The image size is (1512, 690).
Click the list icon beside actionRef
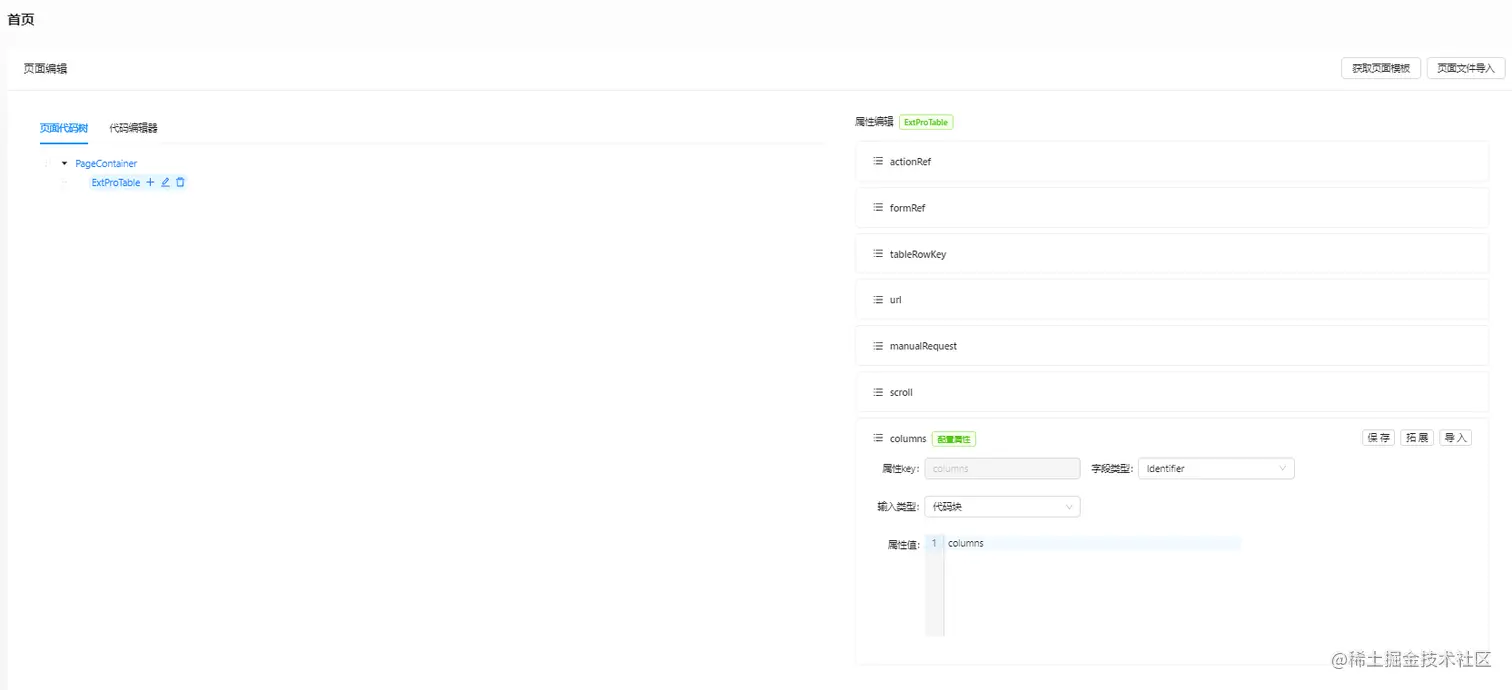click(x=877, y=161)
